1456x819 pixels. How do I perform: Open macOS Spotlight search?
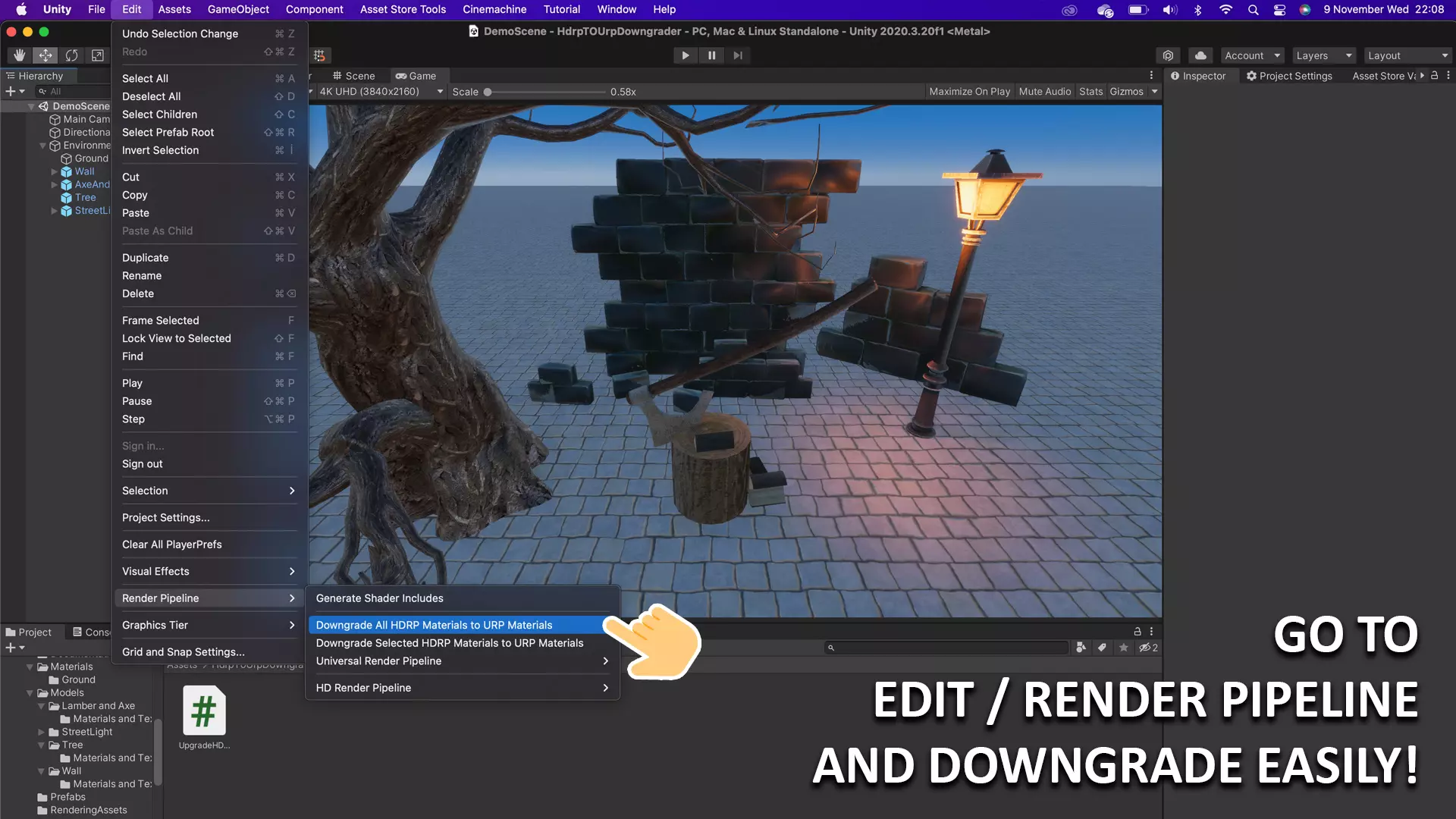1253,10
